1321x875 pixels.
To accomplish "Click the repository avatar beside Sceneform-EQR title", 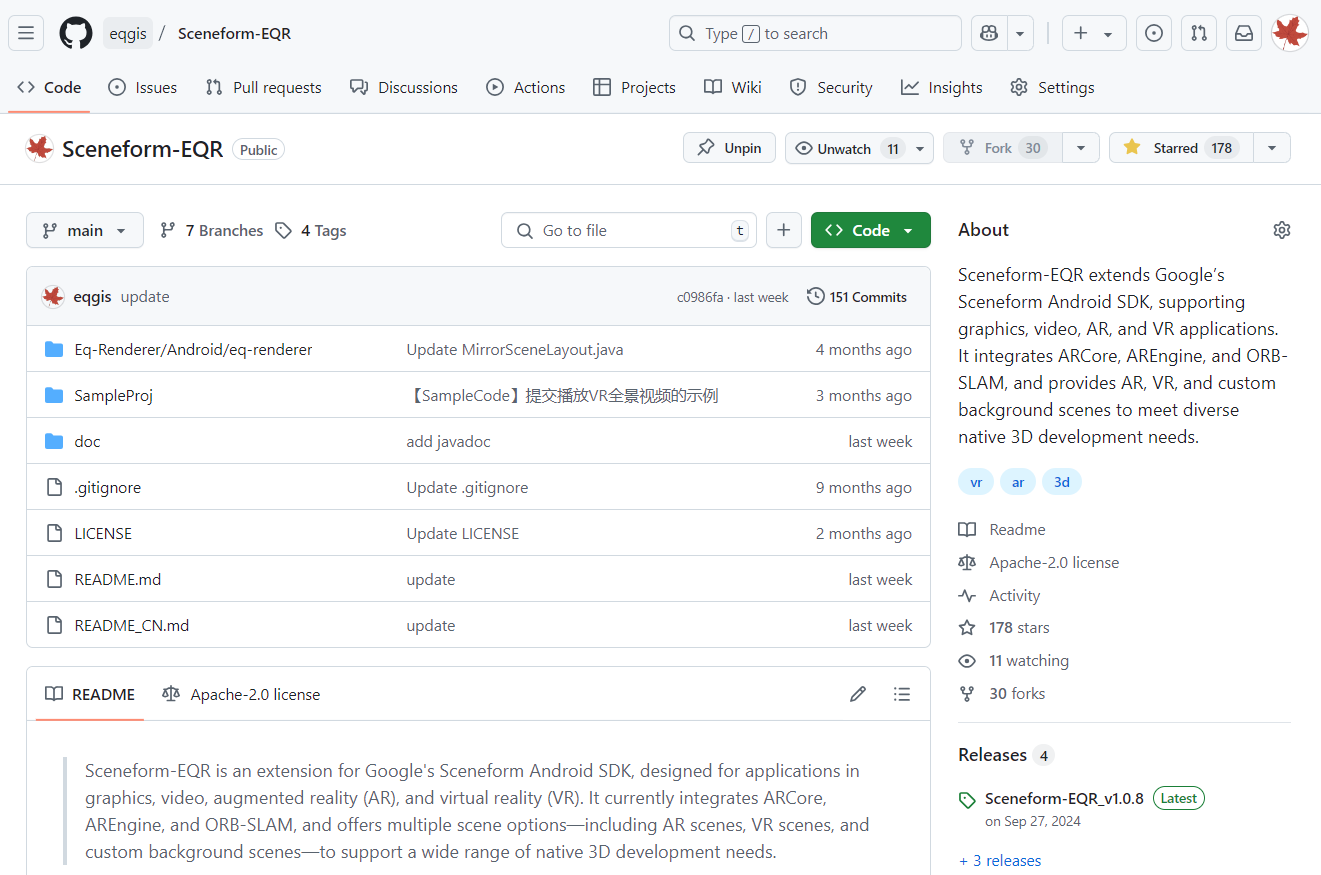I will click(x=39, y=149).
